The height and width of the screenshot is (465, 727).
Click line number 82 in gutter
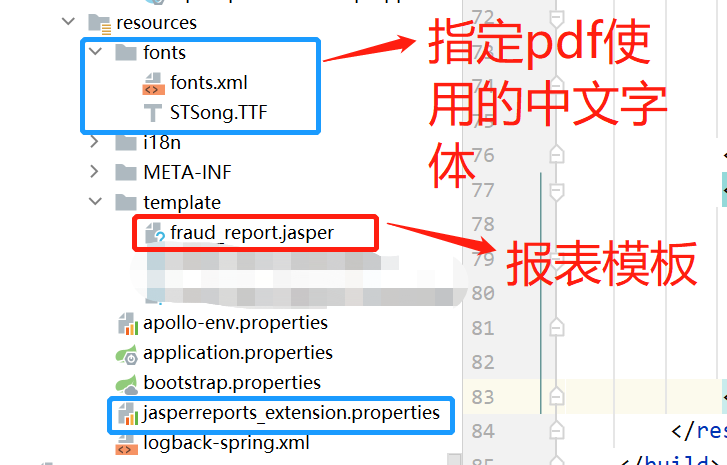483,362
